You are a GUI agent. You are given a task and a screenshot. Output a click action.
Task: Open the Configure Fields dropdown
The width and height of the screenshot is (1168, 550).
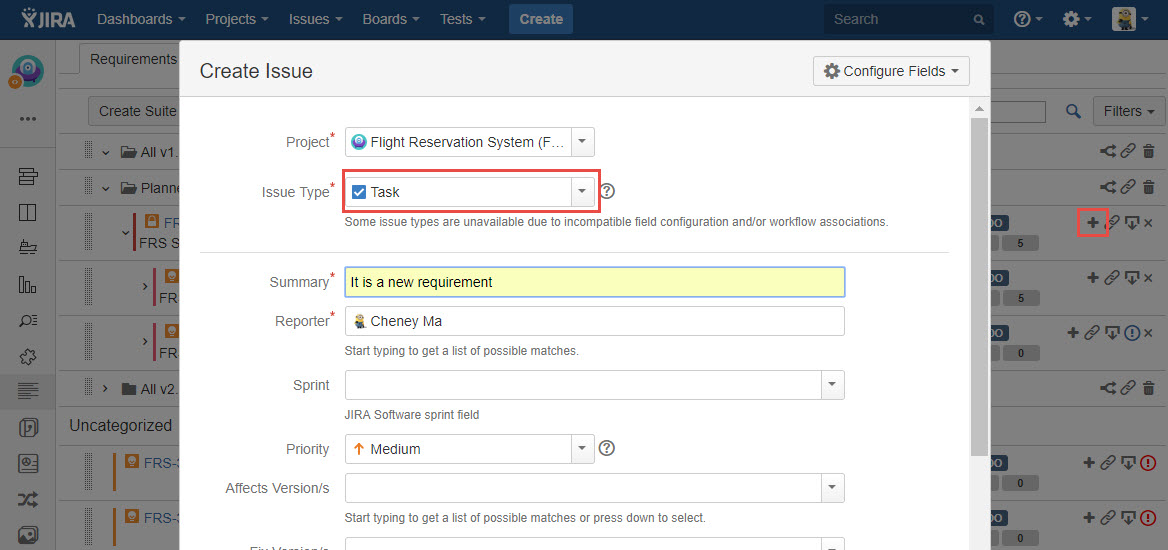click(x=891, y=71)
